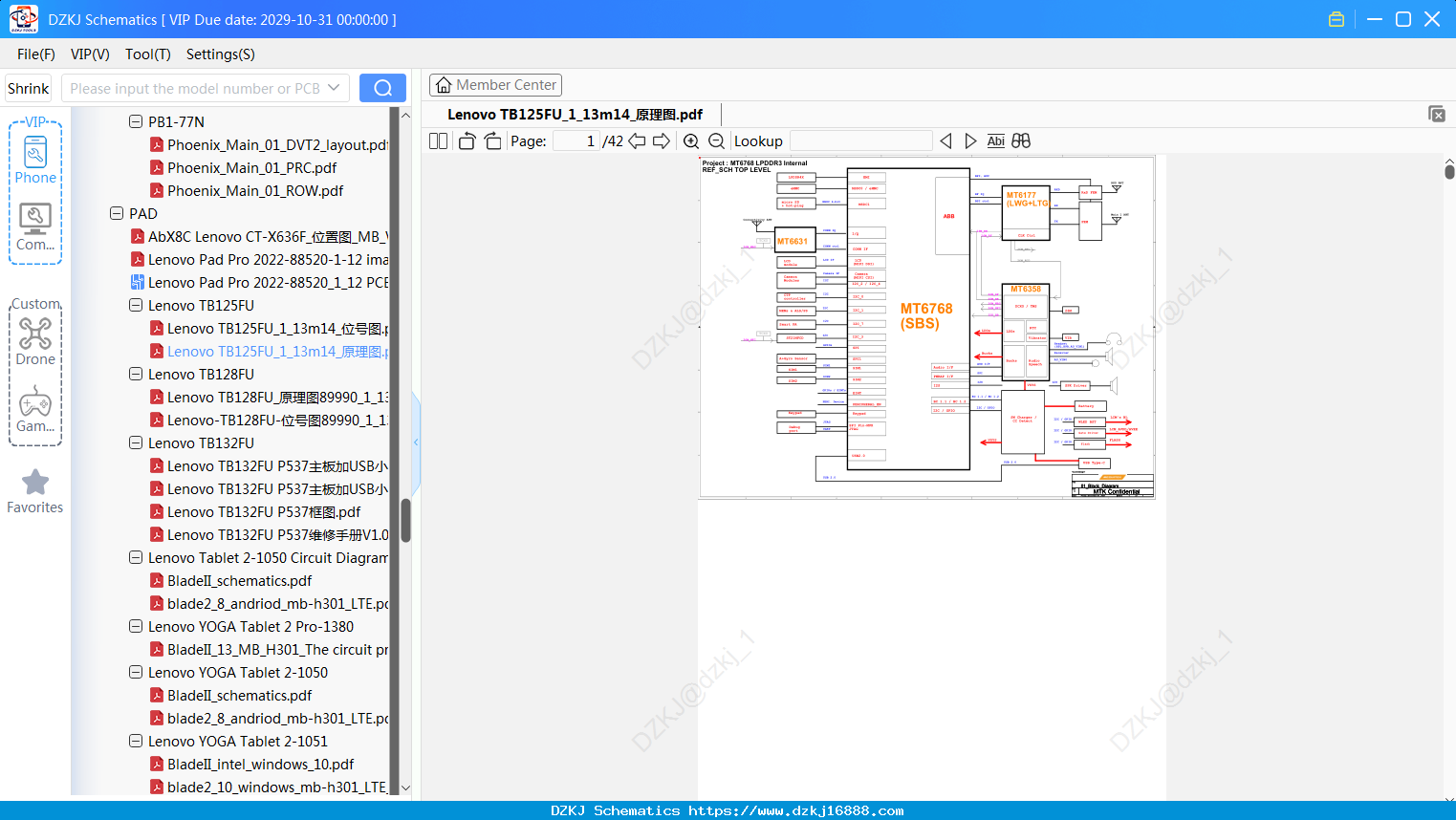Go to the previous page arrow
This screenshot has height=820, width=1456.
tap(637, 141)
